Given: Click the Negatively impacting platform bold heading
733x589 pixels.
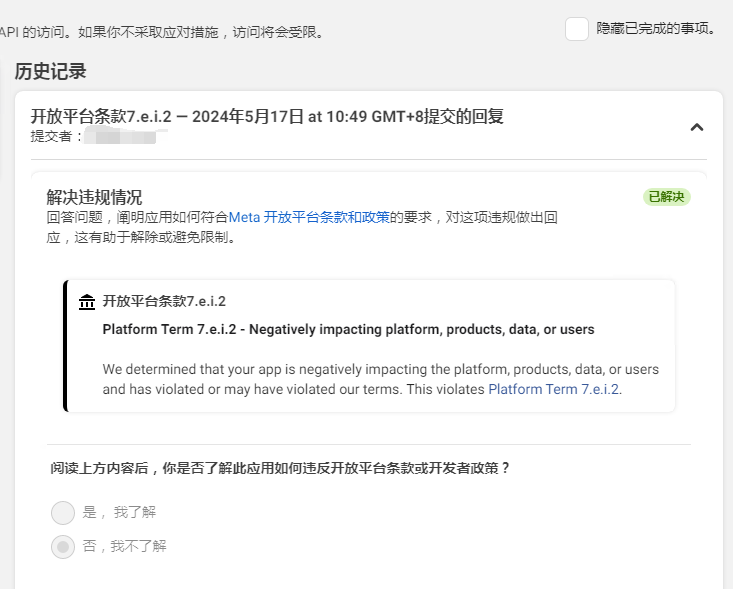Looking at the screenshot, I should pyautogui.click(x=348, y=330).
